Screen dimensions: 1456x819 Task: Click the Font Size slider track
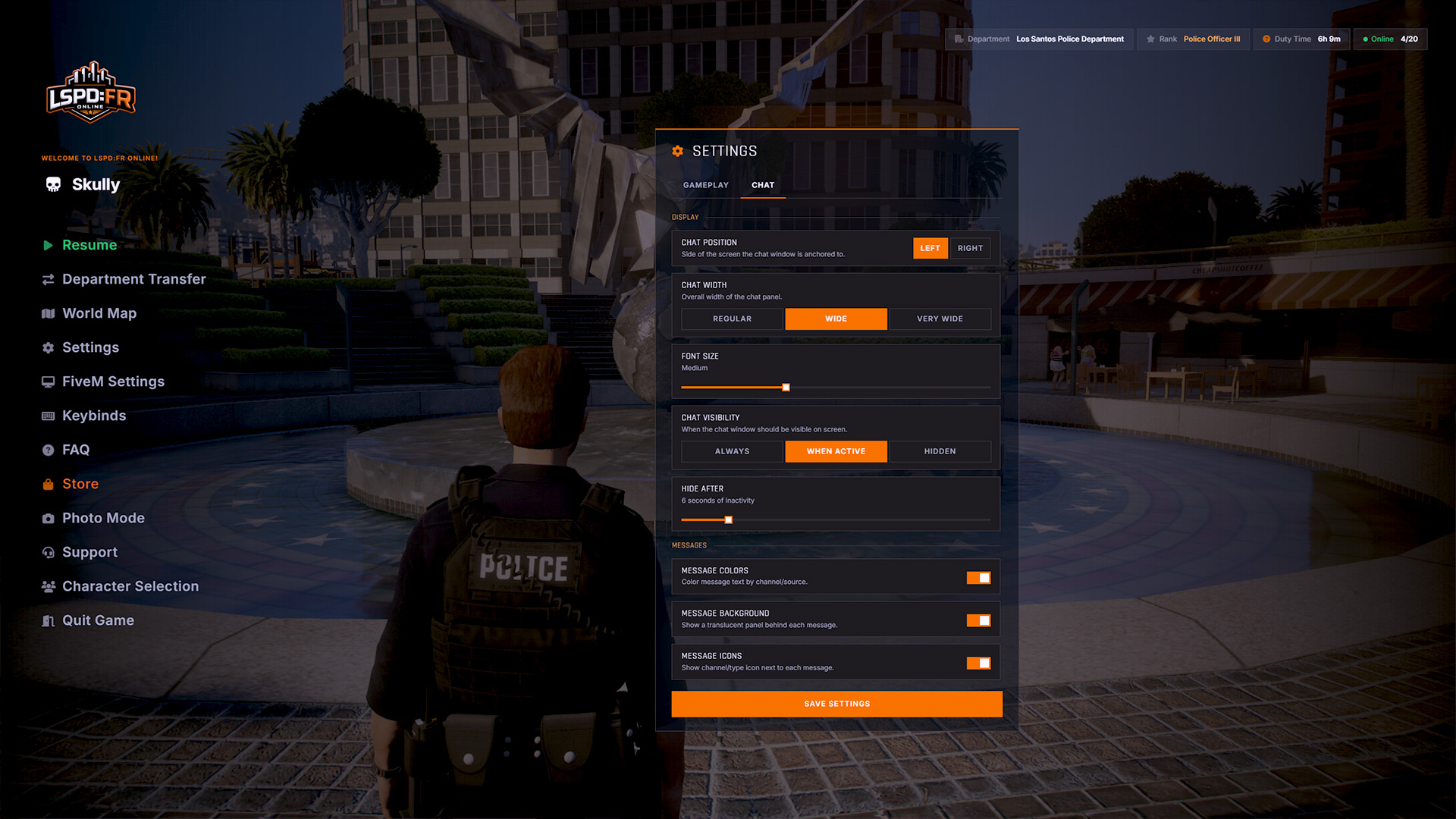tap(836, 388)
